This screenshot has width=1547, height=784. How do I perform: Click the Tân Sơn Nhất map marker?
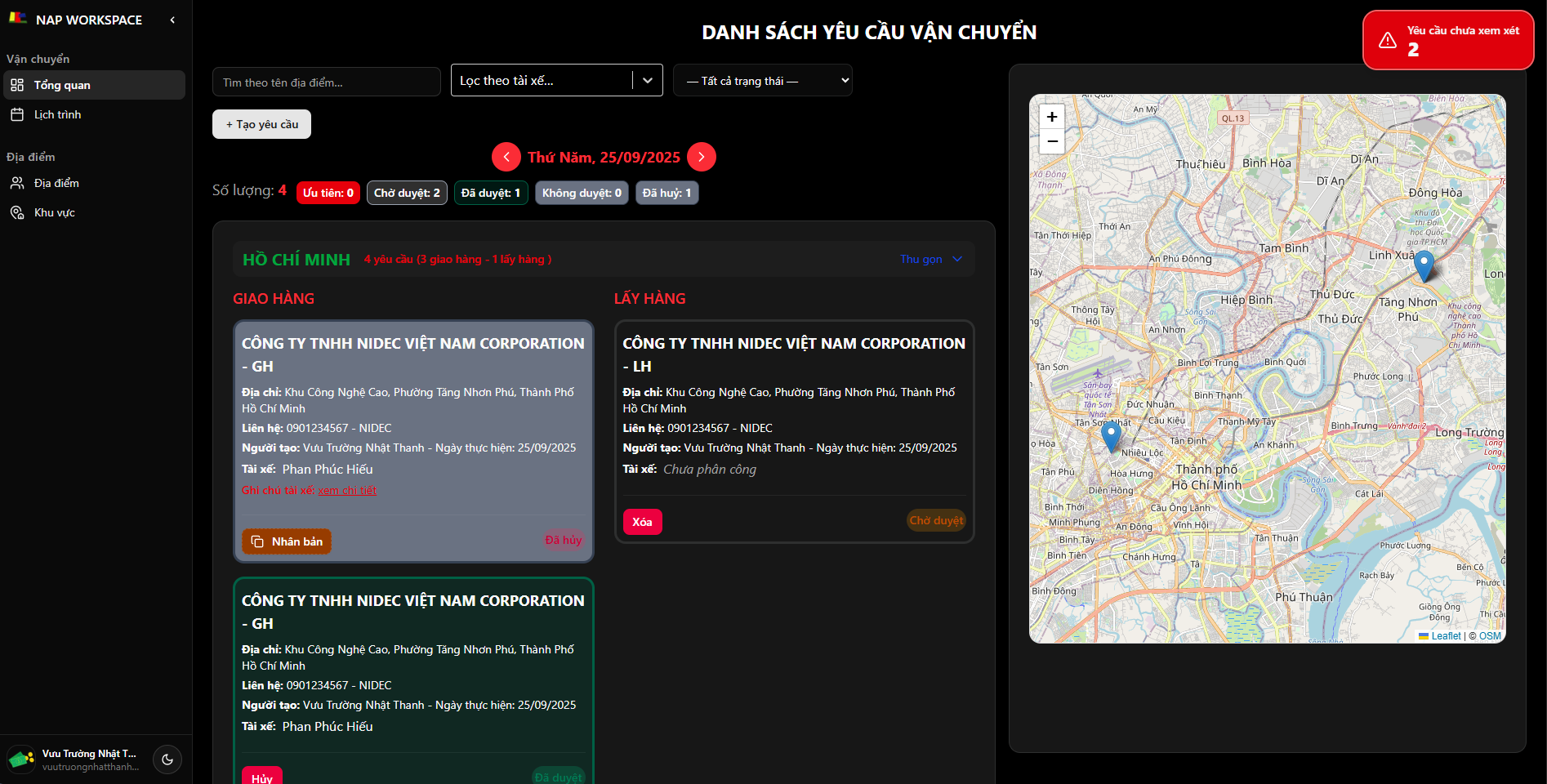[1111, 436]
